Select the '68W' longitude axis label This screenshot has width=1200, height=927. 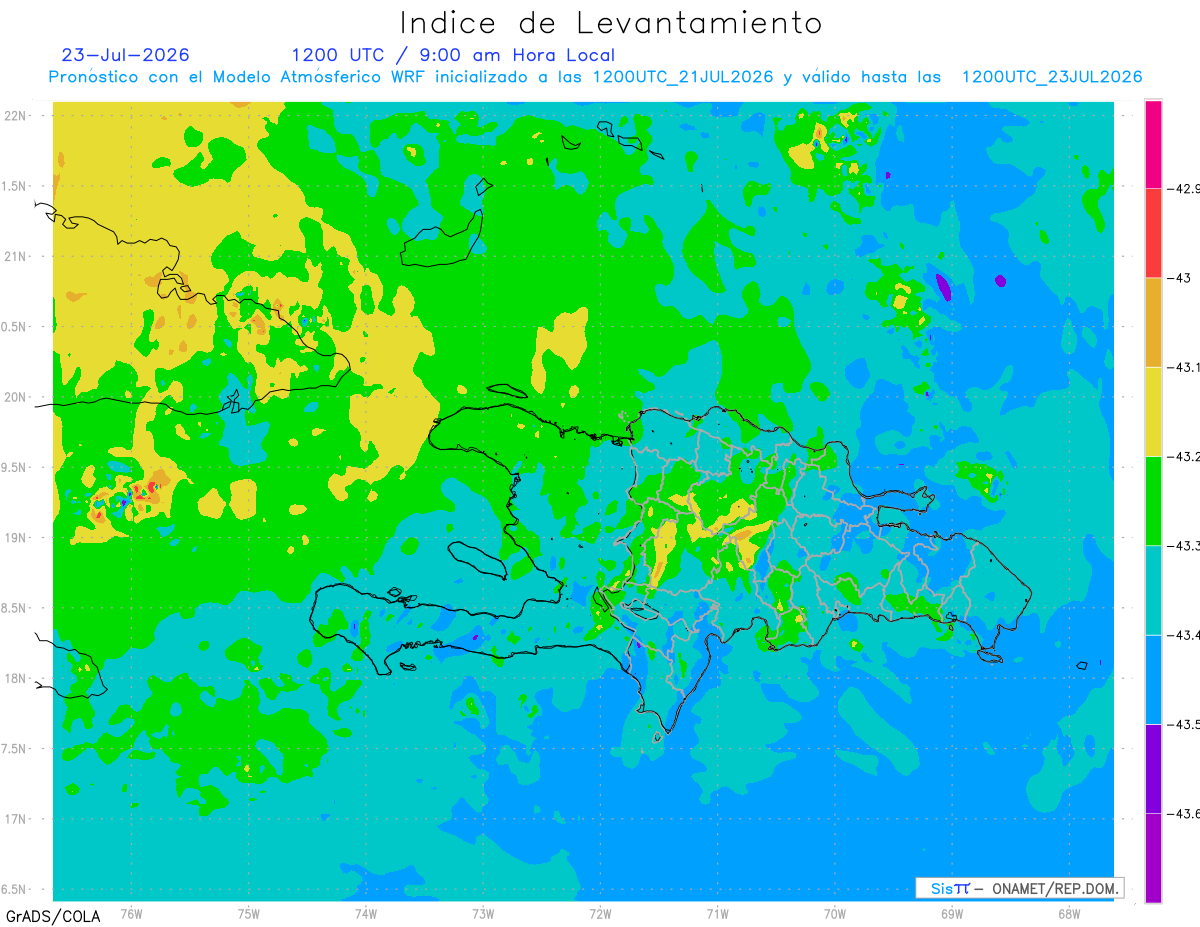coord(1068,913)
